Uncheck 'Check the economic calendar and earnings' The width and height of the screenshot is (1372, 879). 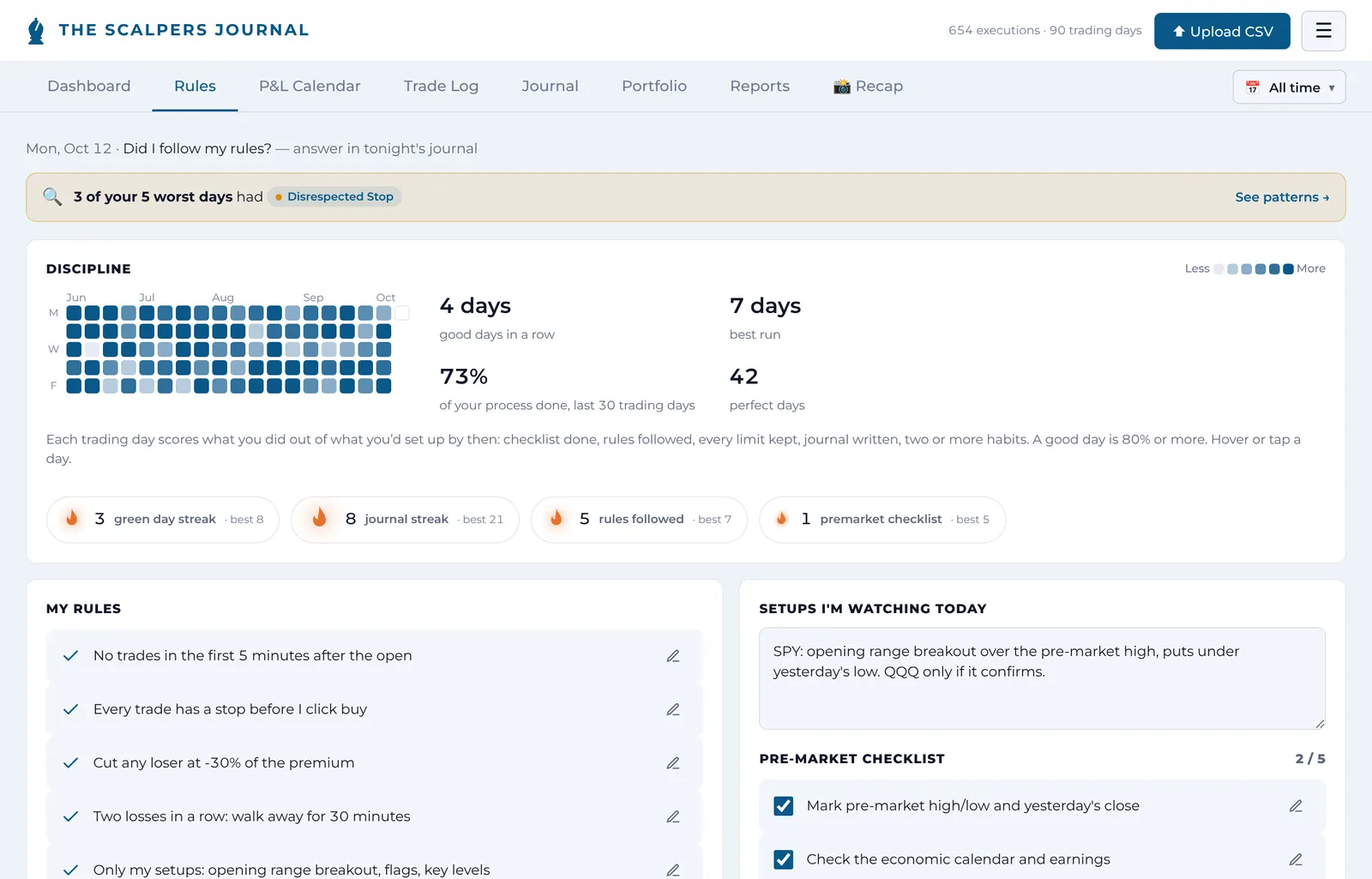click(x=784, y=859)
